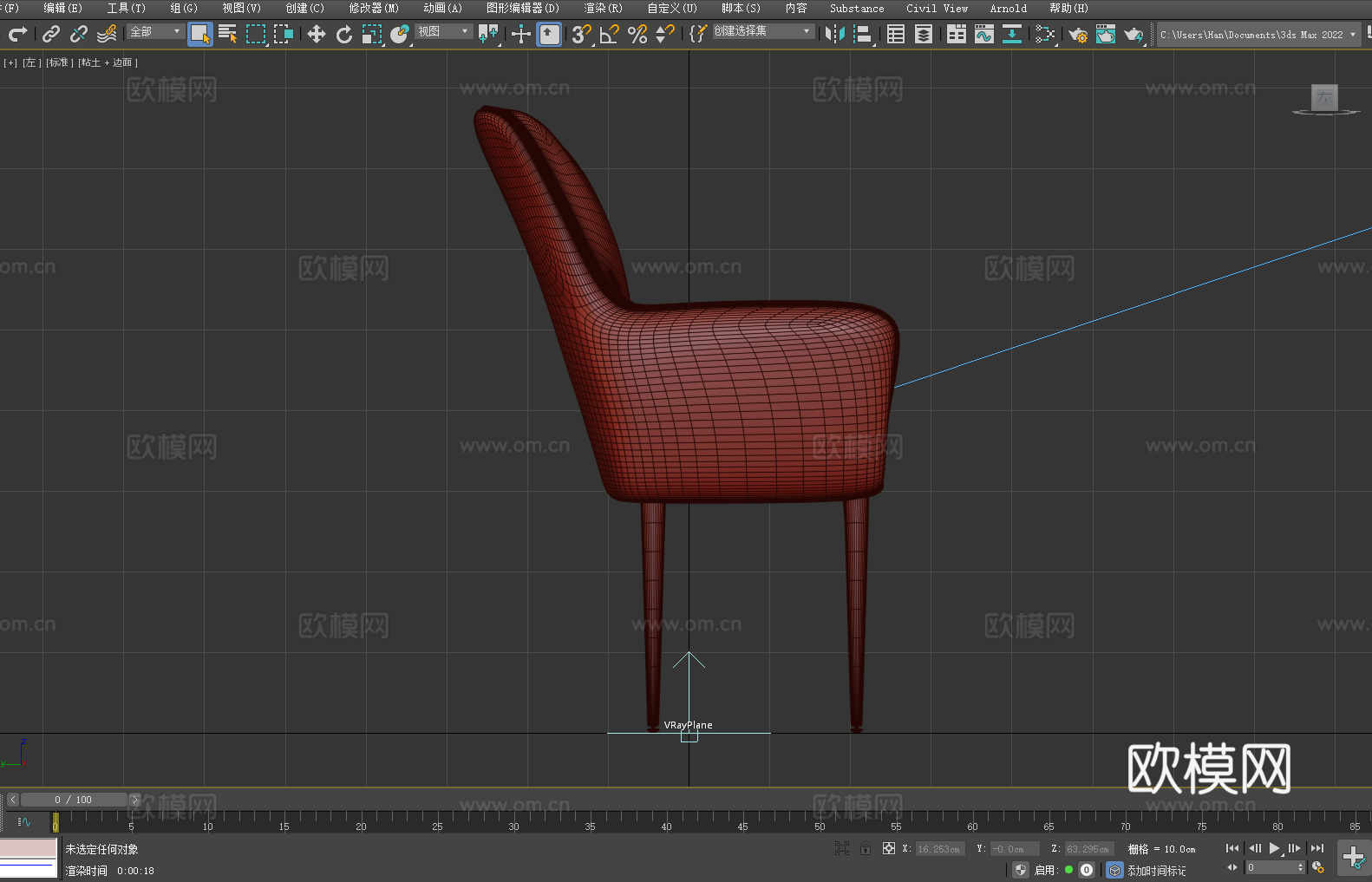Toggle Percent Snap
The height and width of the screenshot is (882, 1372).
click(637, 34)
